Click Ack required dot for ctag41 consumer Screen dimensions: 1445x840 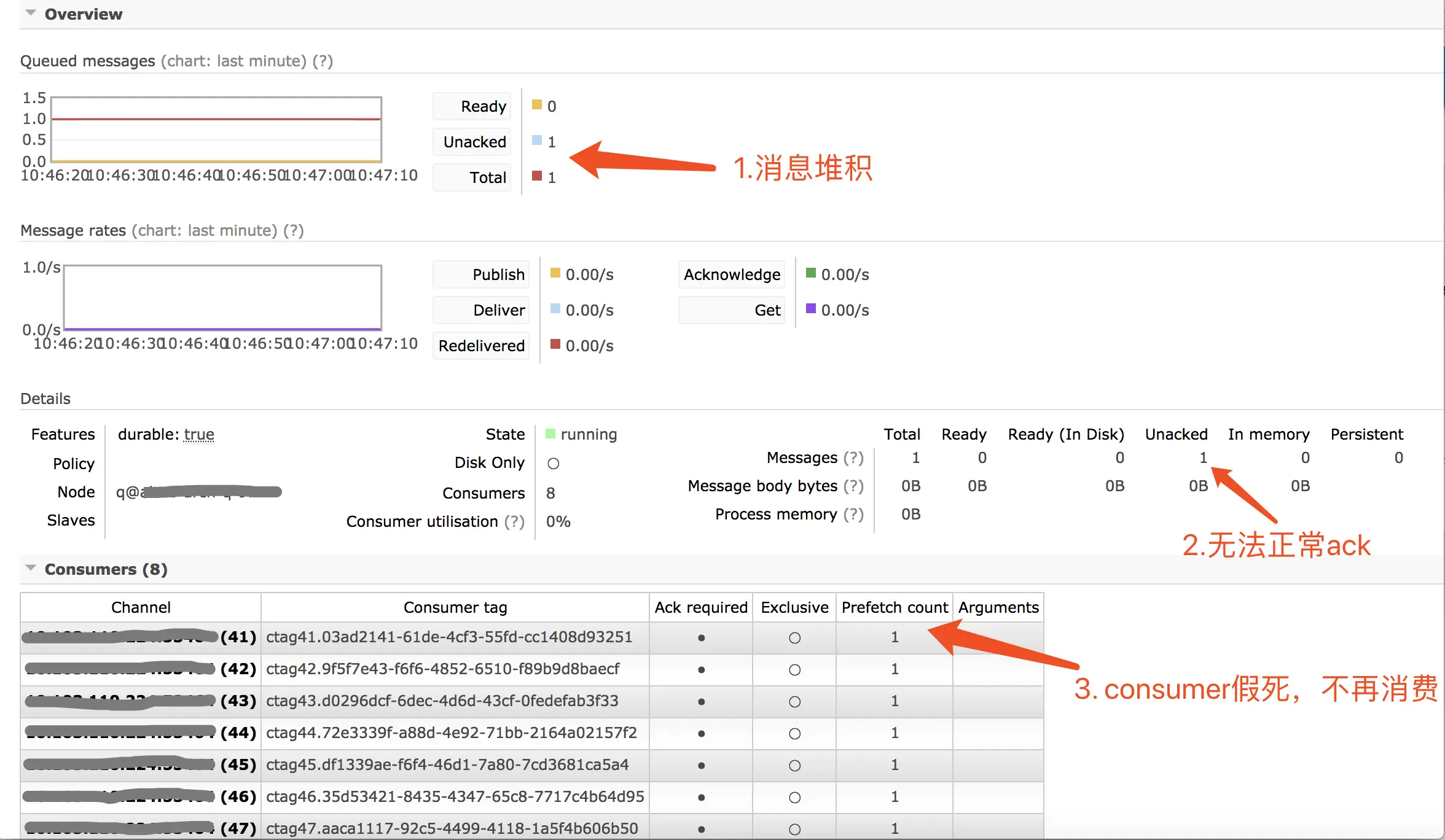pos(701,638)
